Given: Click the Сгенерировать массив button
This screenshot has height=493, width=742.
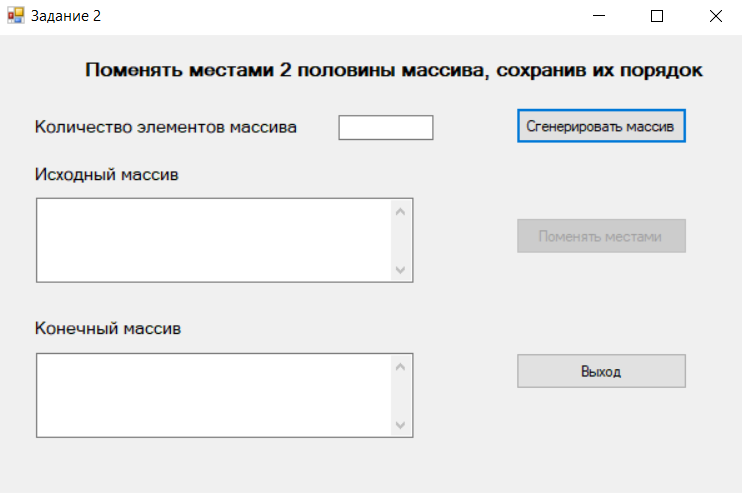Looking at the screenshot, I should pyautogui.click(x=601, y=126).
